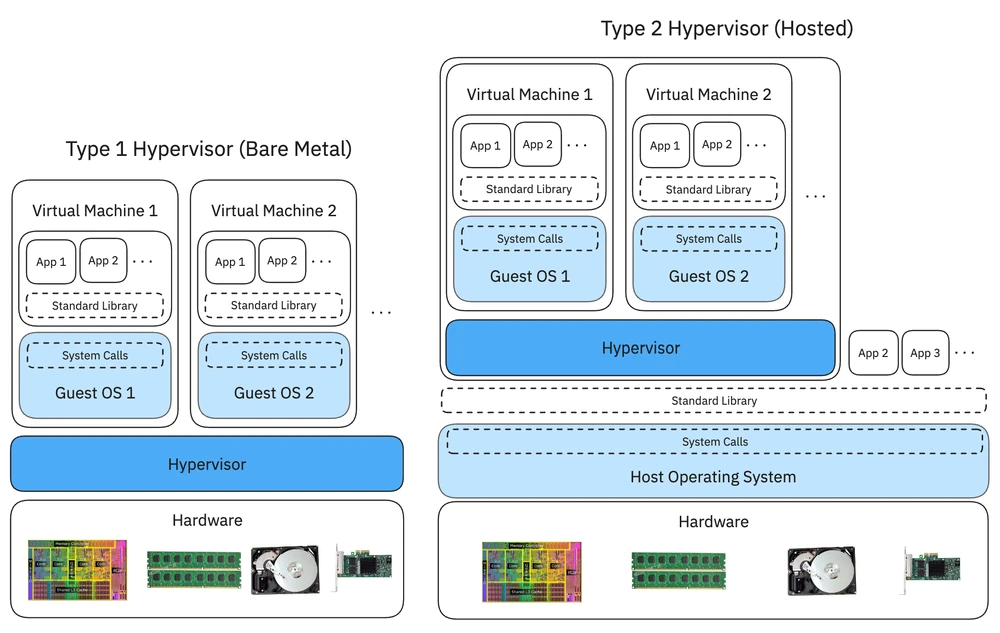
Task: Click the Host Operating System bar
Action: [x=712, y=477]
